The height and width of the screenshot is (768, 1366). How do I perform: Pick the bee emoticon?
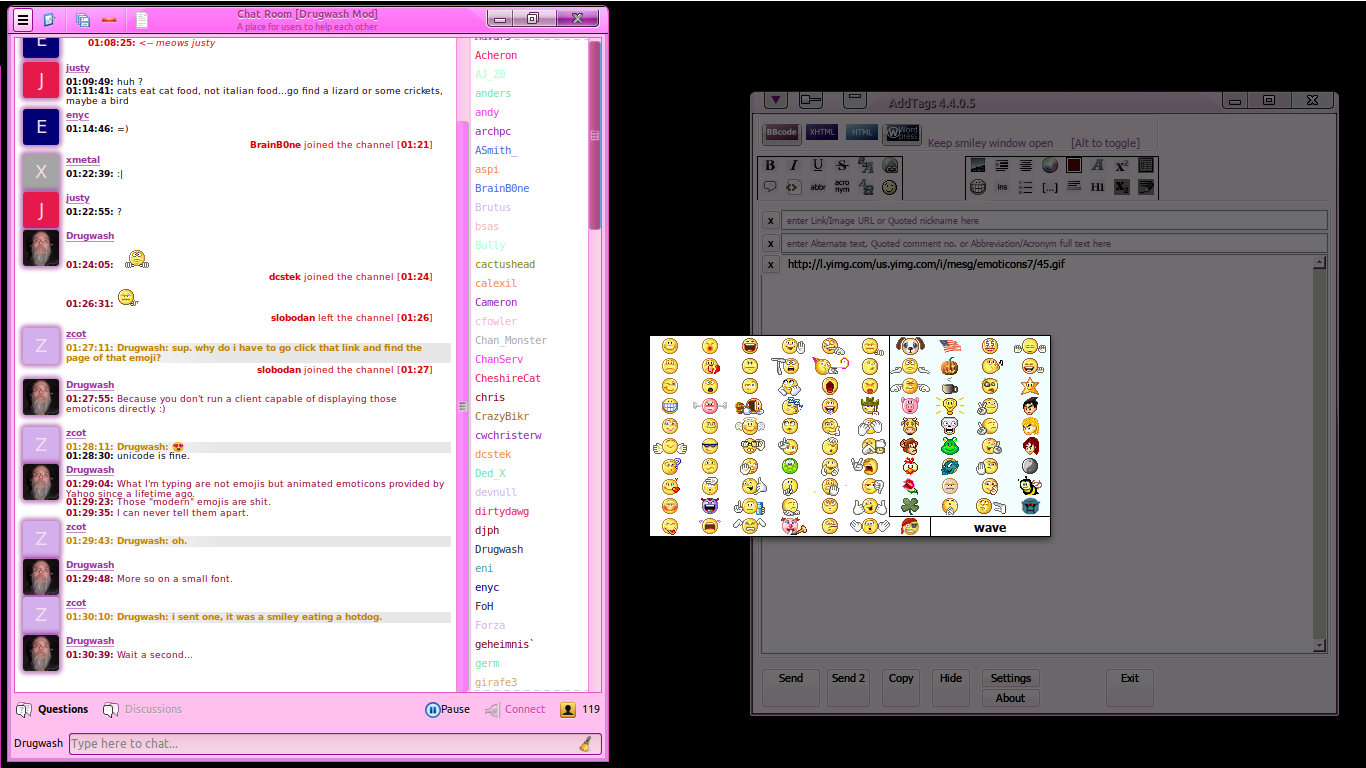[x=1030, y=486]
